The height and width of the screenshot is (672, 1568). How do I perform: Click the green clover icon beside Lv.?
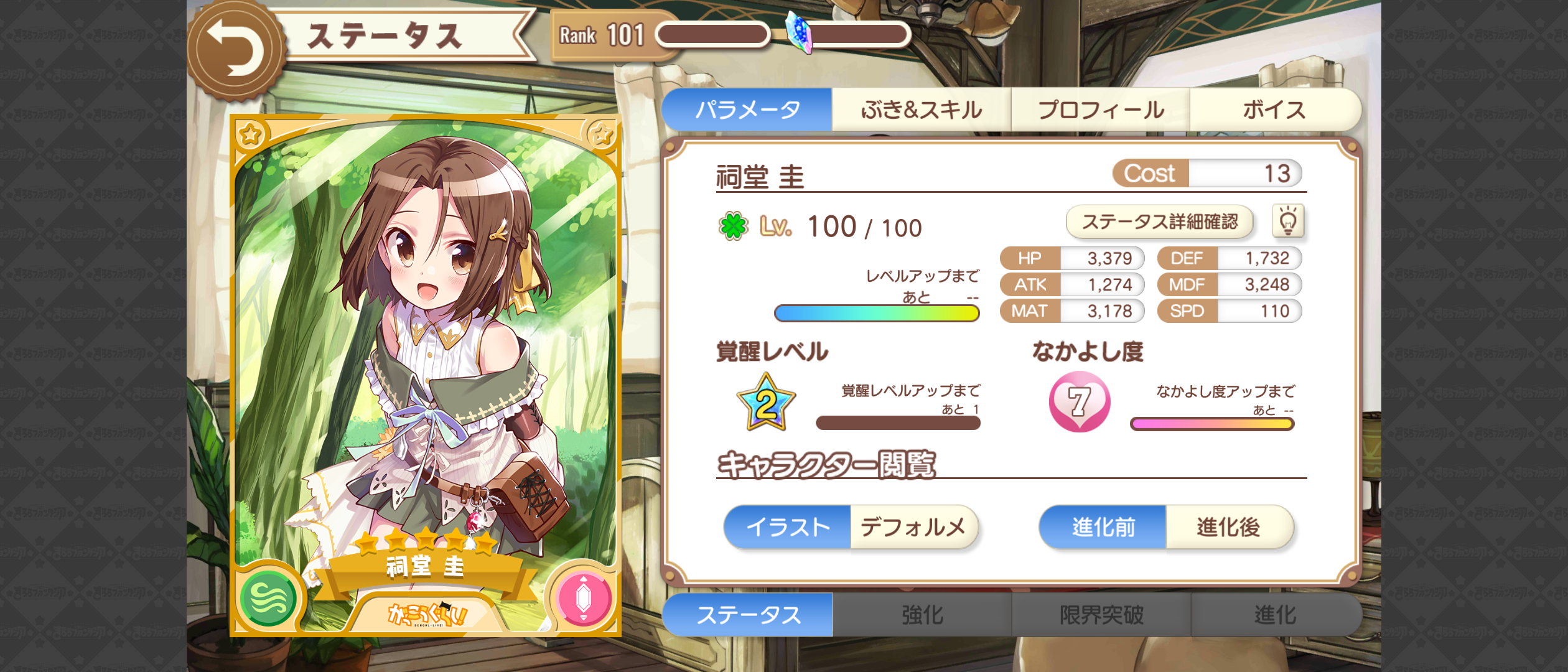tap(732, 226)
